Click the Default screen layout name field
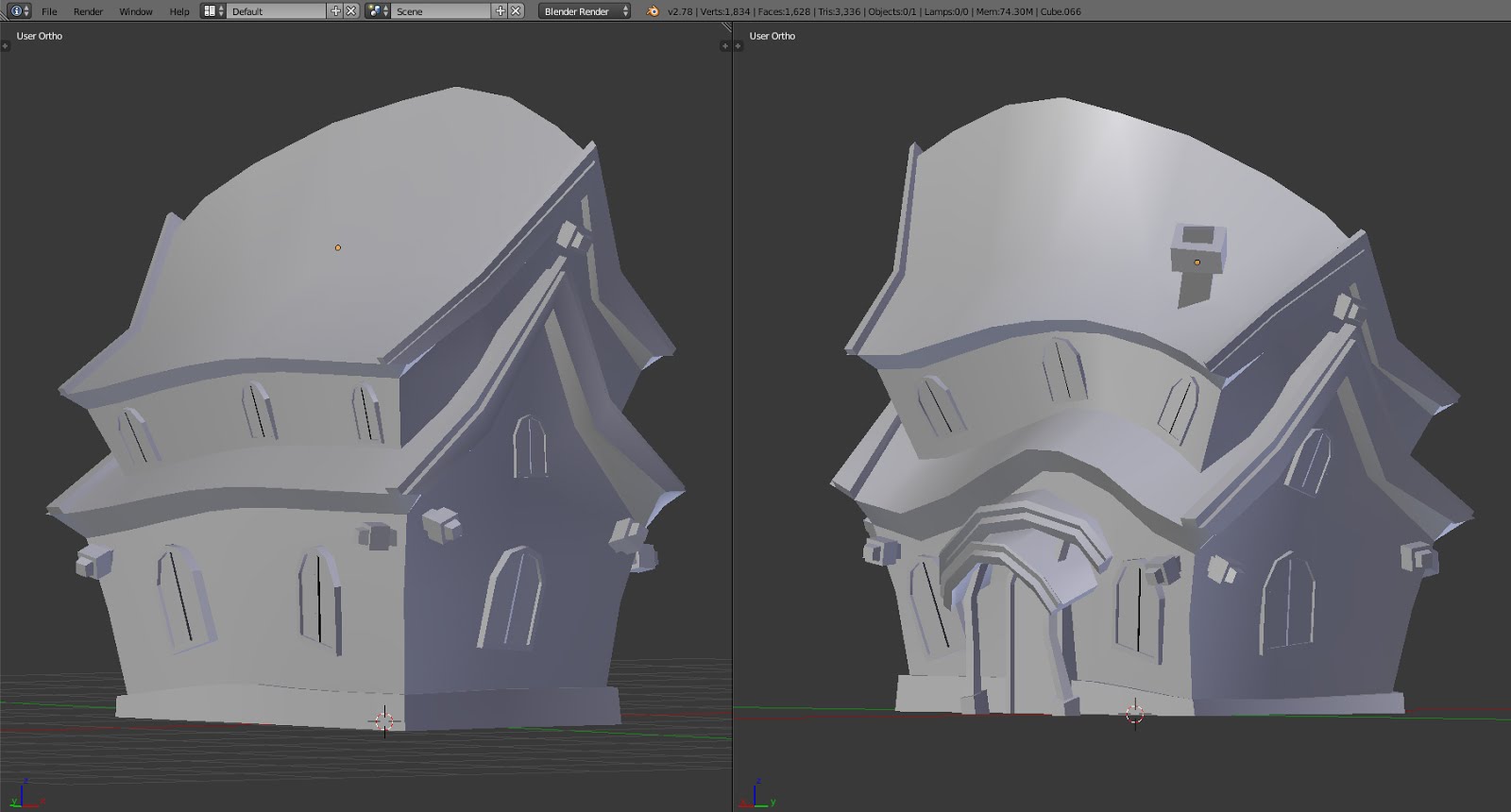The height and width of the screenshot is (812, 1511). (278, 11)
